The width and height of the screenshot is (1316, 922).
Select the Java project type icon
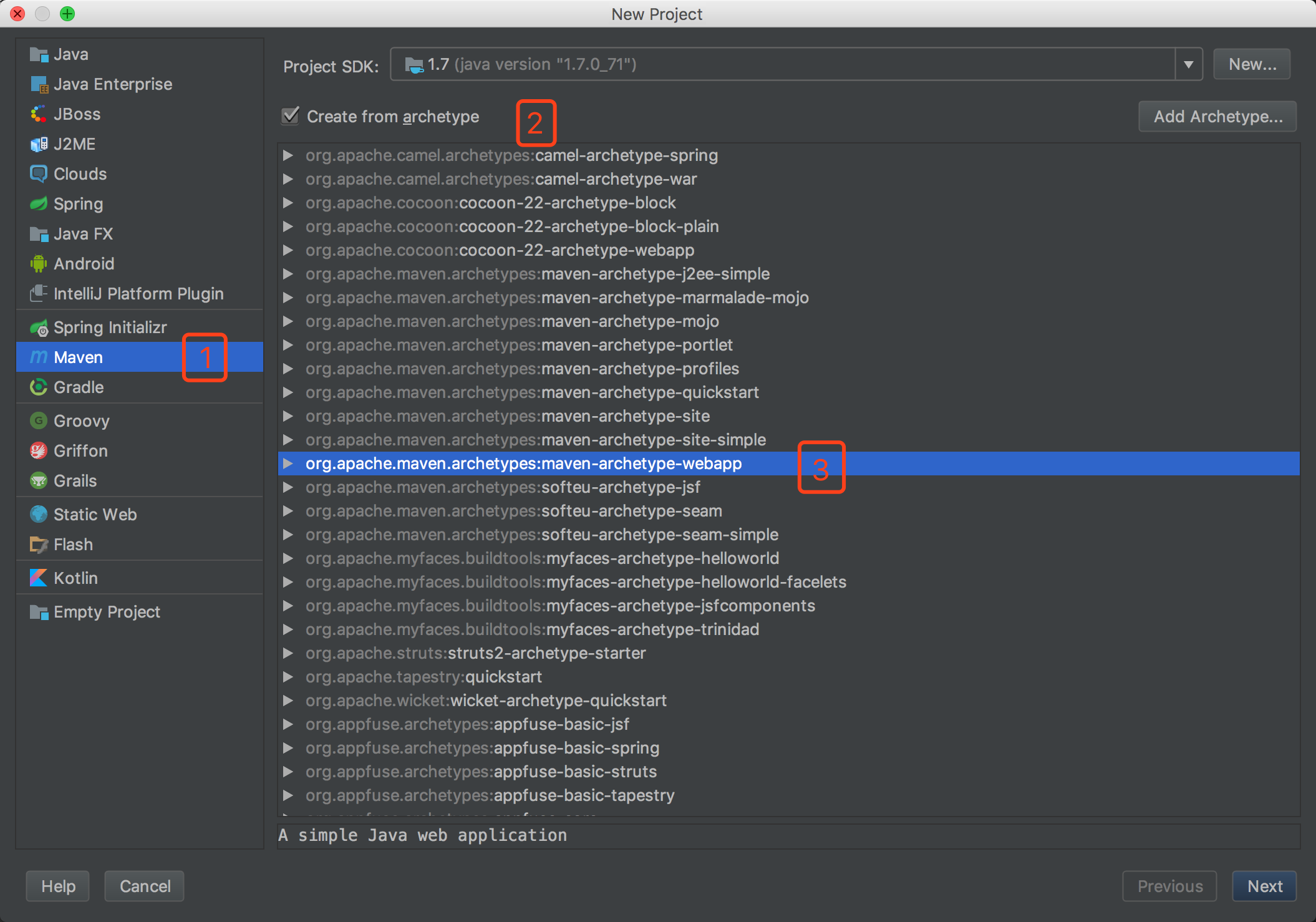point(39,54)
